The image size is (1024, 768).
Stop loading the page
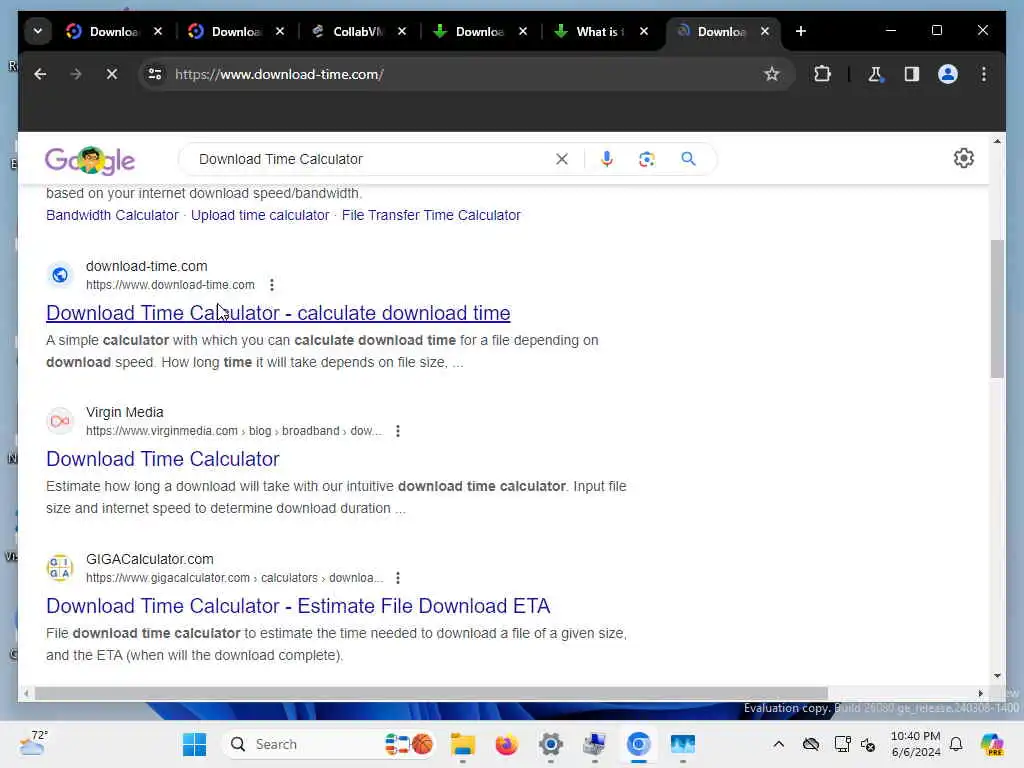(x=112, y=74)
